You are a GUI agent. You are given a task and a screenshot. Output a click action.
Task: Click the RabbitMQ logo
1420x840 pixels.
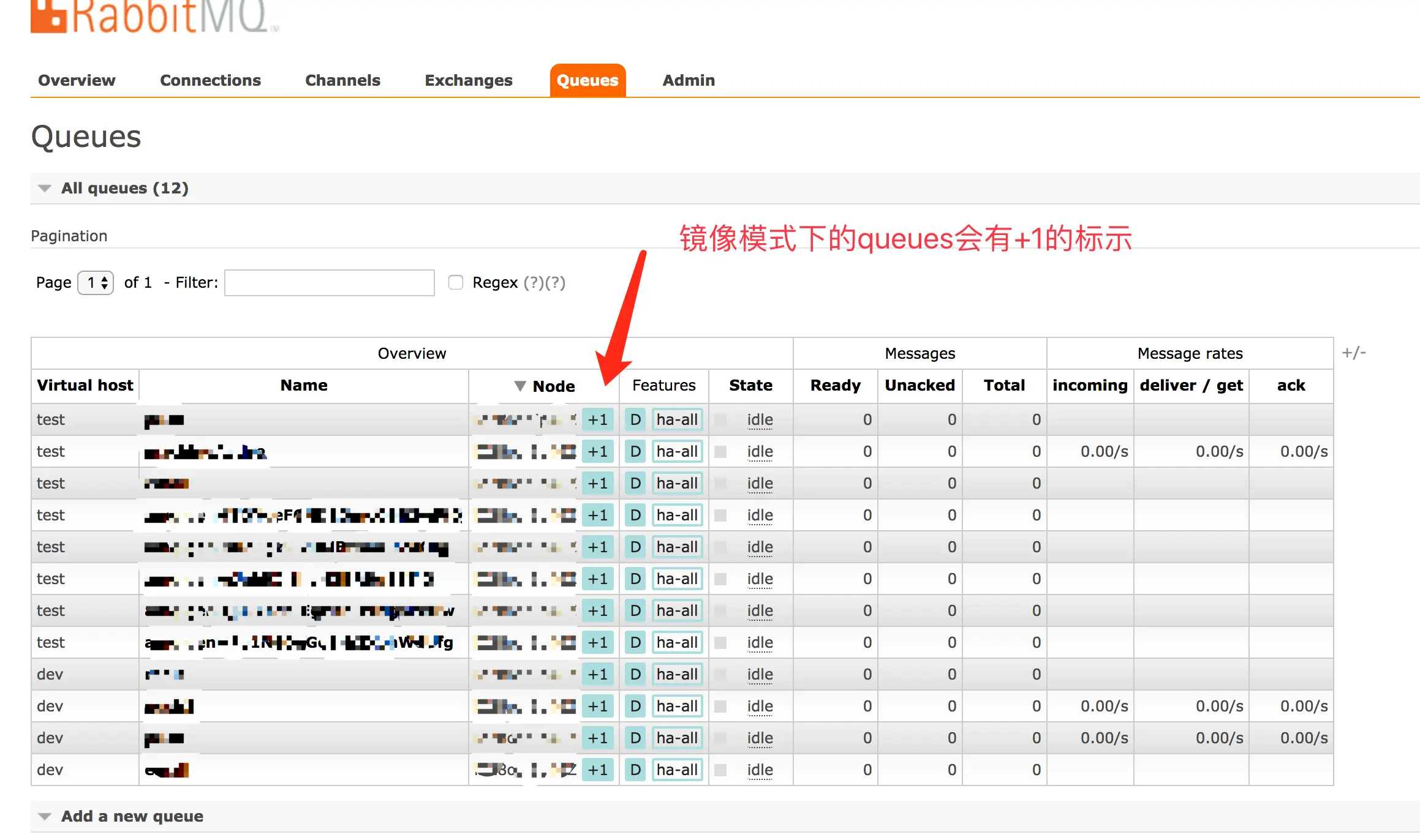153,15
